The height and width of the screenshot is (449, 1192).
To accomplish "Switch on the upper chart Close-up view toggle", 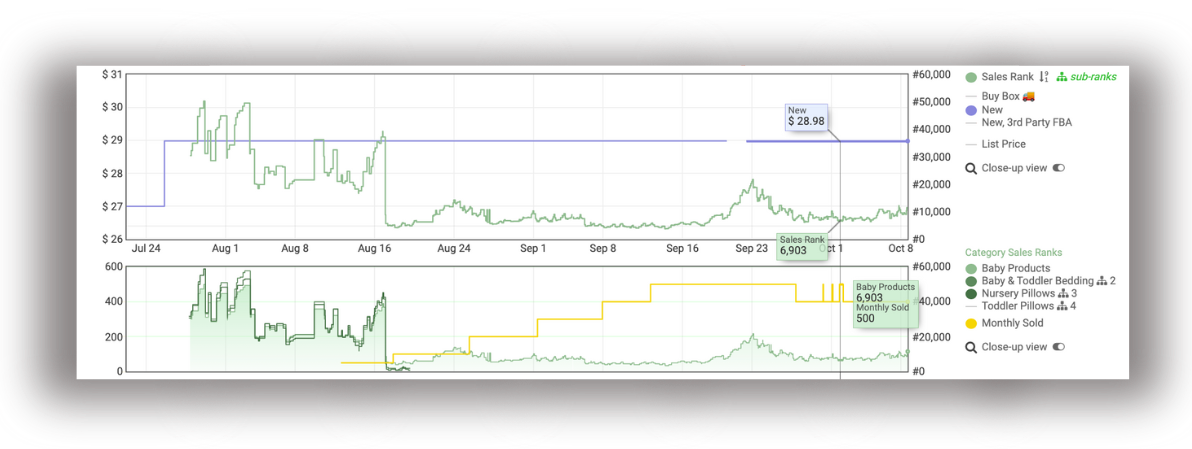I will pyautogui.click(x=1059, y=168).
